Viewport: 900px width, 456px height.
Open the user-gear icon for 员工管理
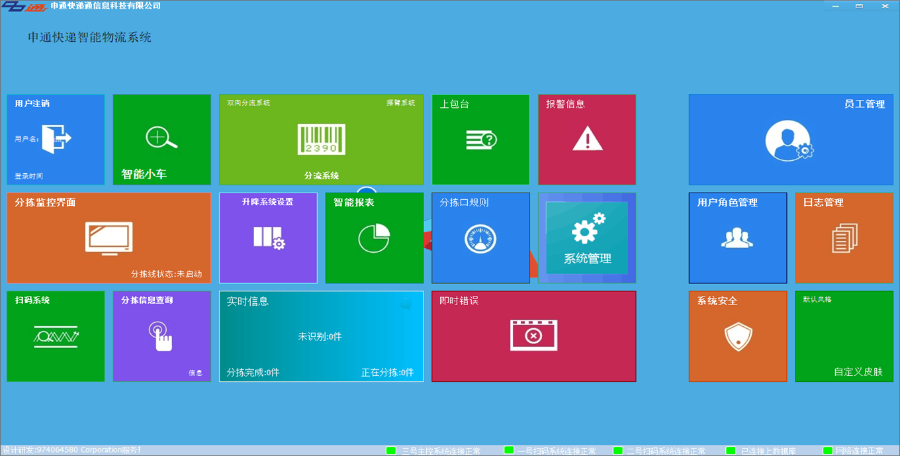pos(789,141)
